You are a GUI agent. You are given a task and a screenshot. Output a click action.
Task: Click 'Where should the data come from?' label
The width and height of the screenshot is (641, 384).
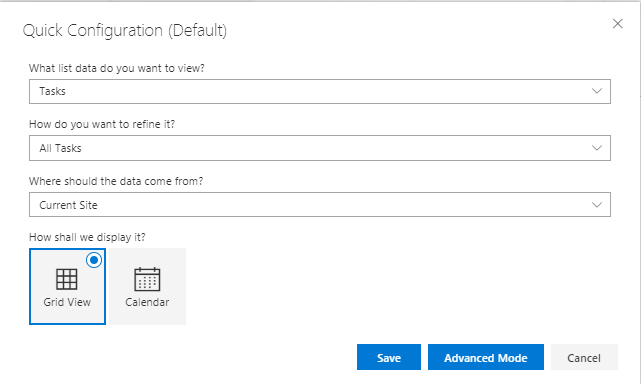coord(116,181)
